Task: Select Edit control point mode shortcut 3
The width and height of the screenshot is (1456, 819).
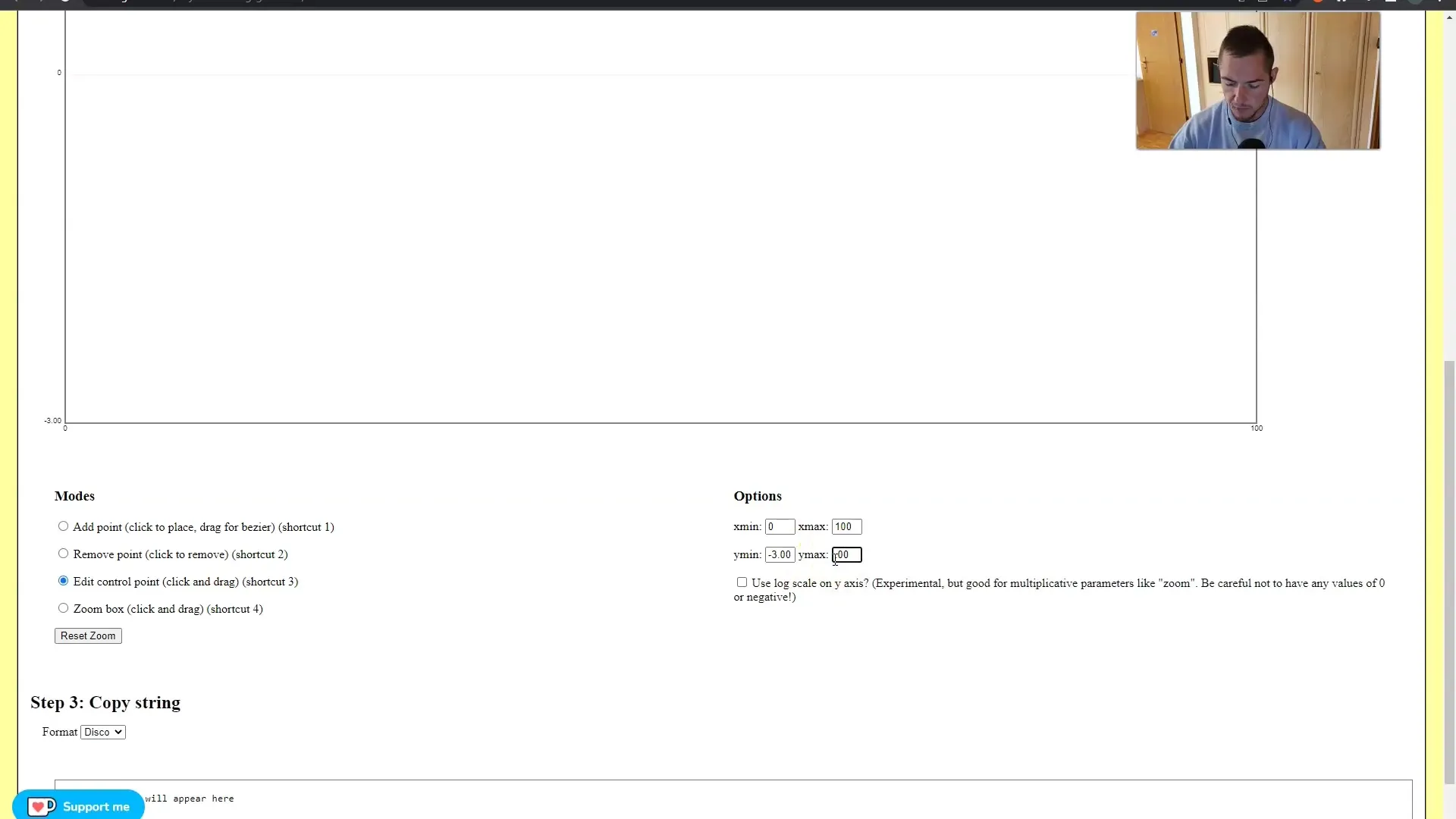Action: (62, 580)
